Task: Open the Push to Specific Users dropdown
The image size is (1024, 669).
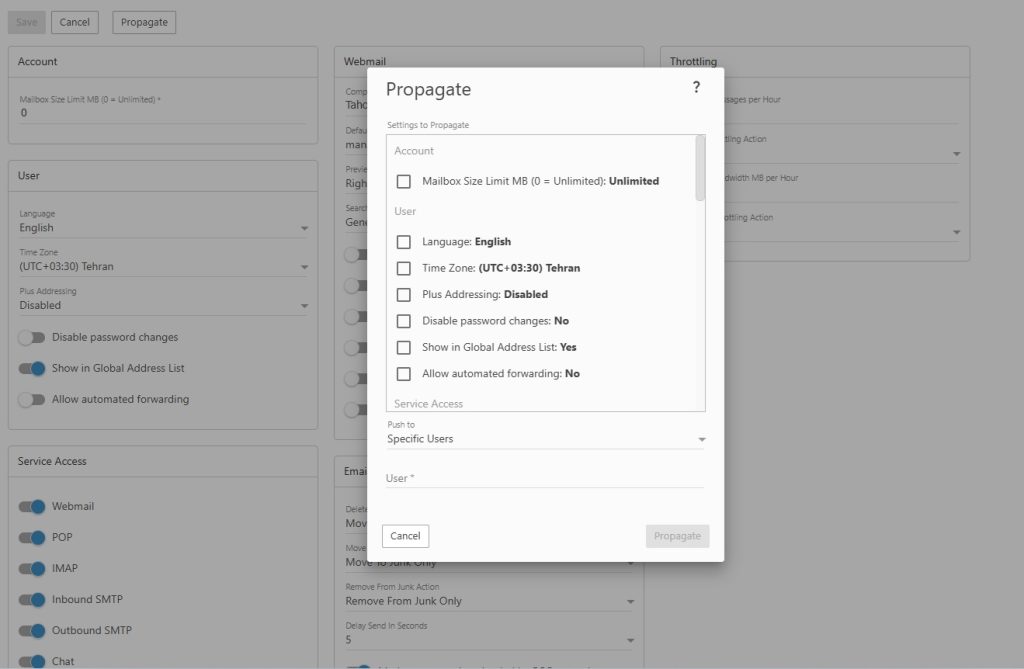Action: pos(546,439)
